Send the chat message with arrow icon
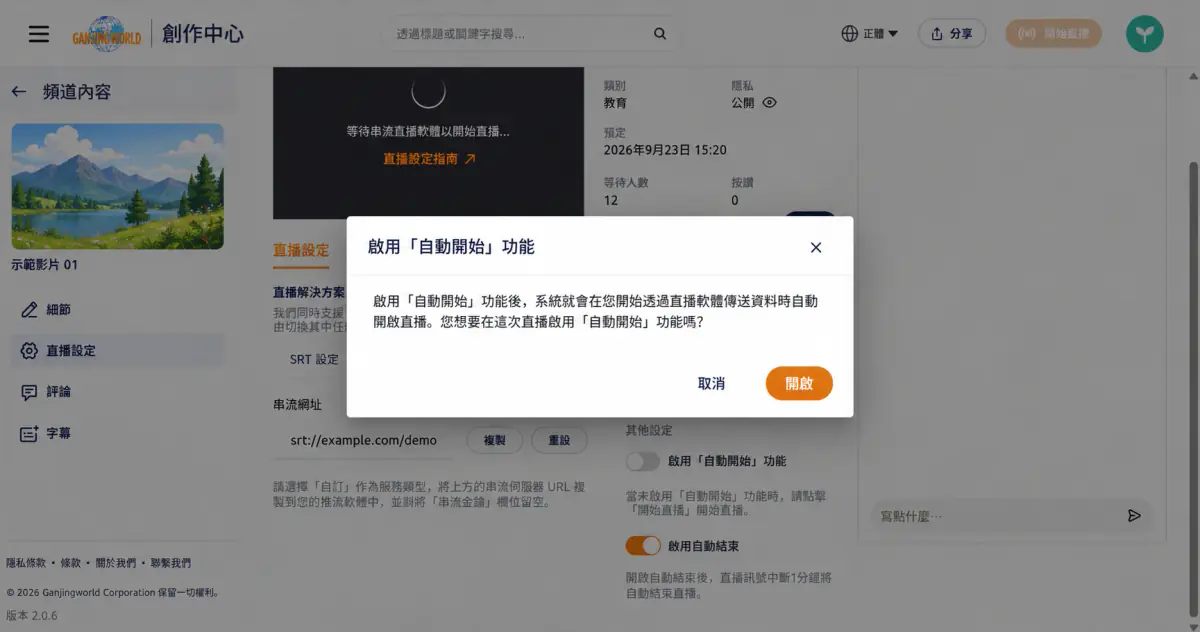The height and width of the screenshot is (632, 1200). [1134, 516]
